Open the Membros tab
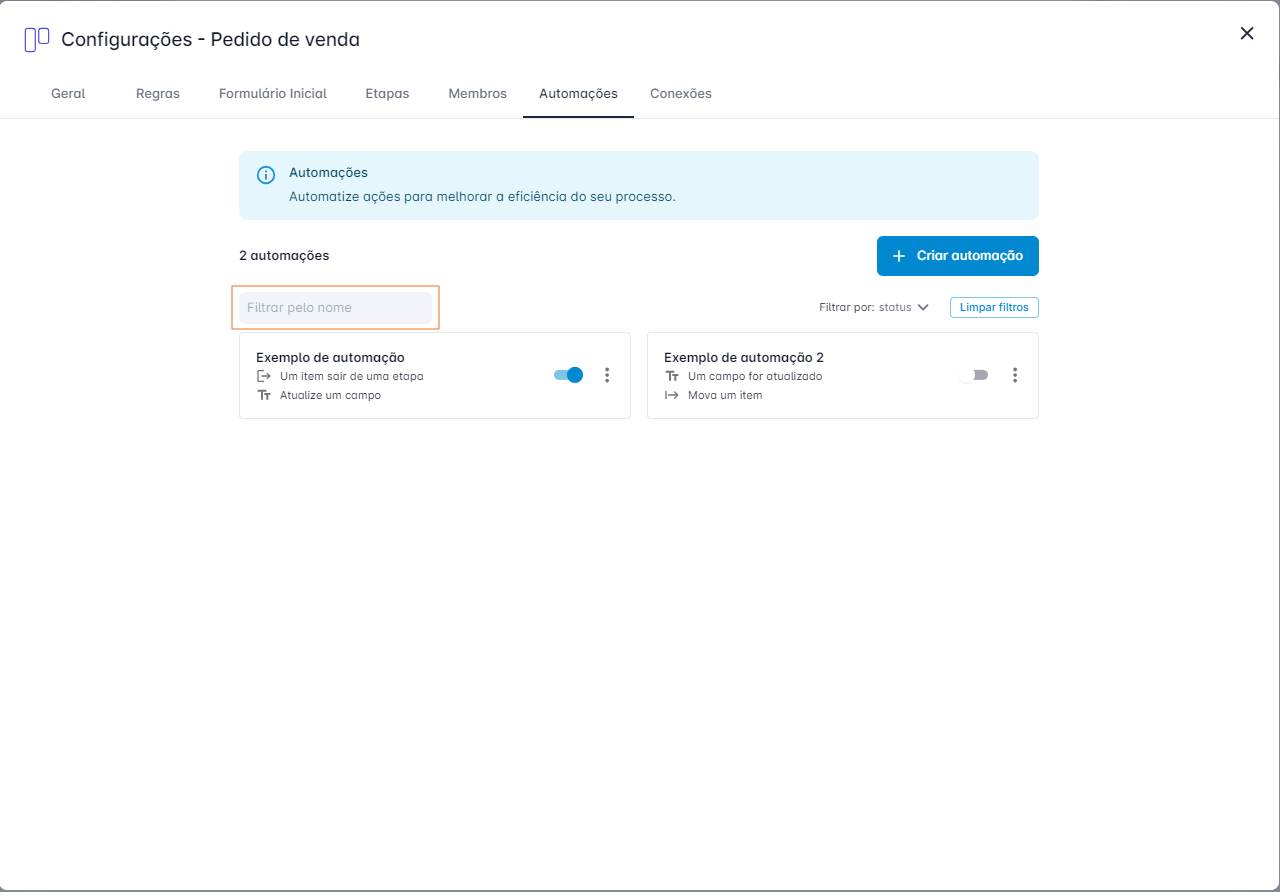1280x892 pixels. (477, 93)
